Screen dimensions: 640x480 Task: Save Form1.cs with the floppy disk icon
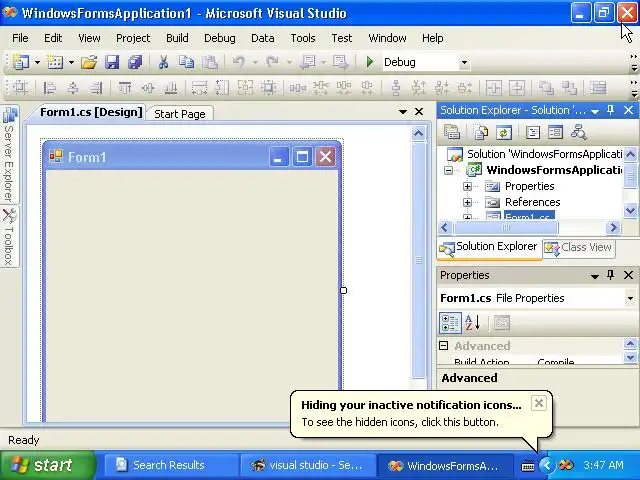pos(112,62)
